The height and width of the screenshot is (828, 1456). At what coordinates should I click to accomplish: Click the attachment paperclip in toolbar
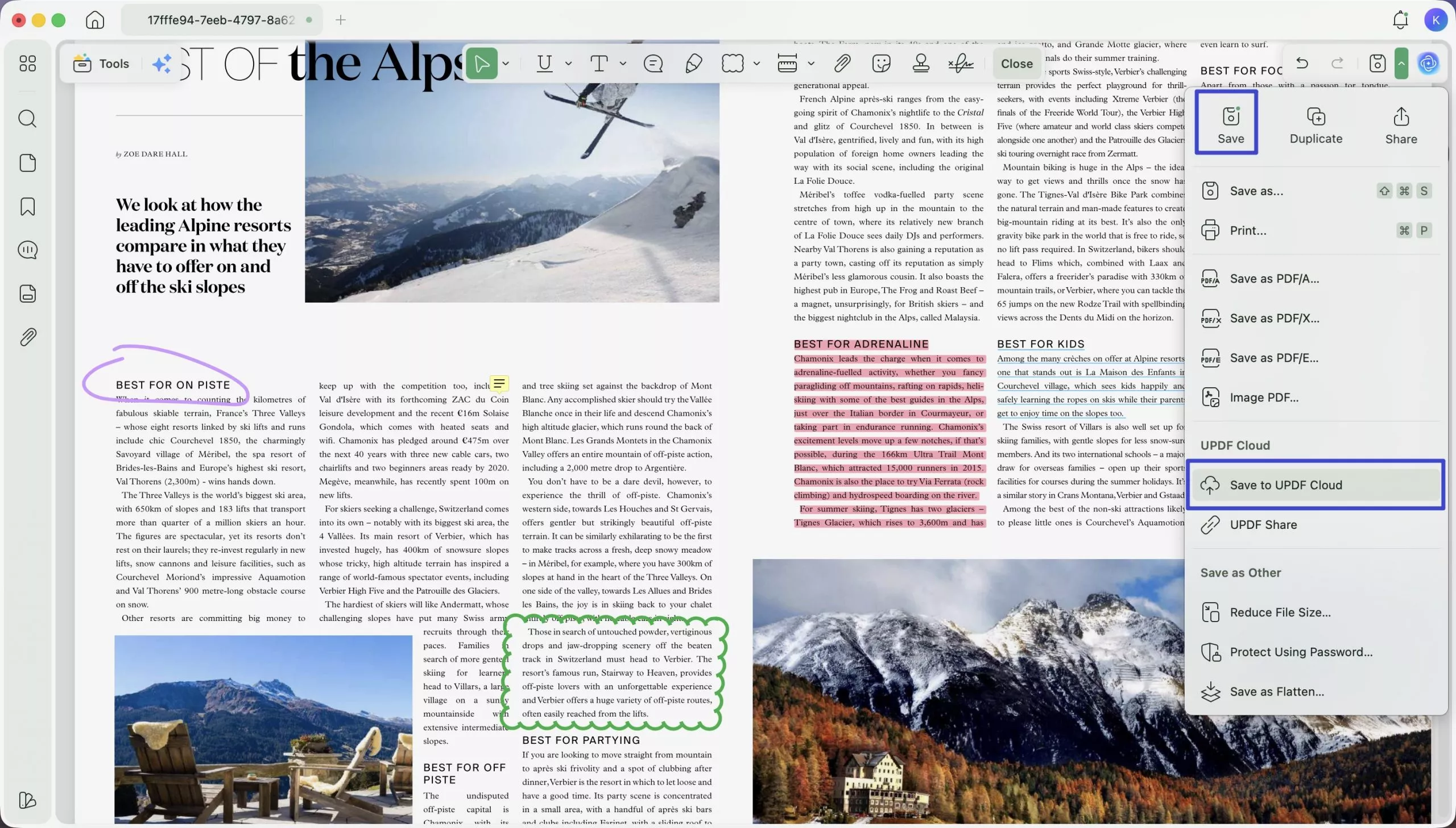[x=842, y=63]
